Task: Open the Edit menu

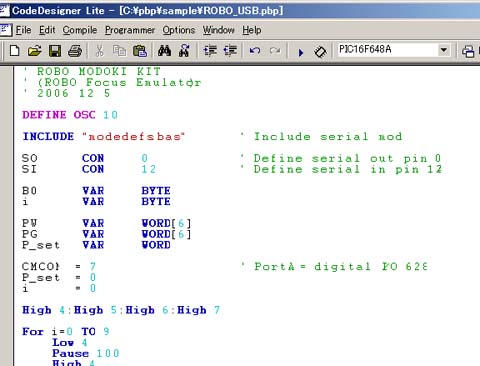Action: [47, 30]
